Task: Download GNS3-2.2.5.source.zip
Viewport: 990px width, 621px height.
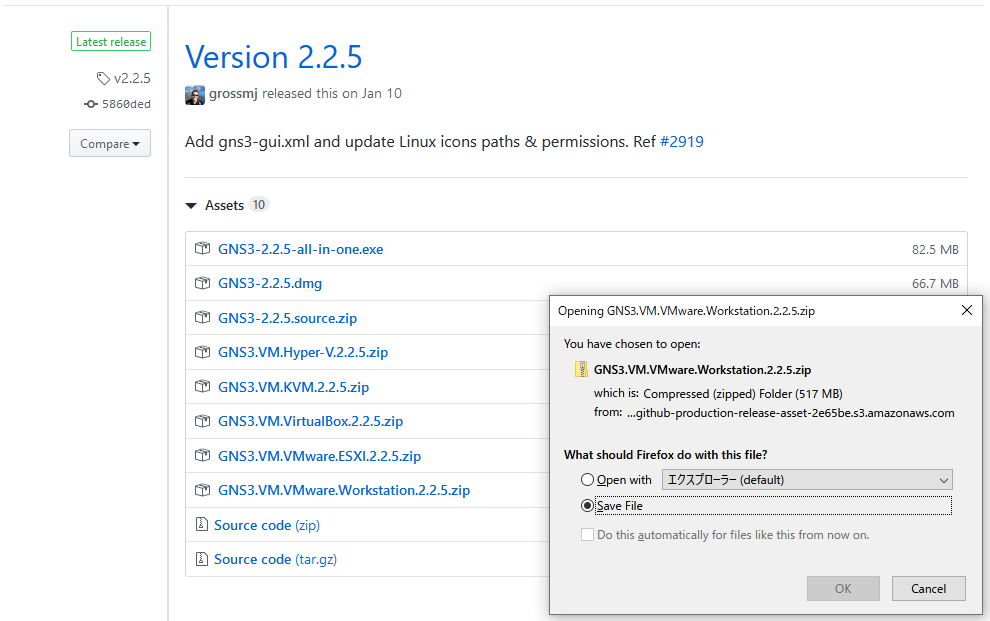Action: click(287, 318)
